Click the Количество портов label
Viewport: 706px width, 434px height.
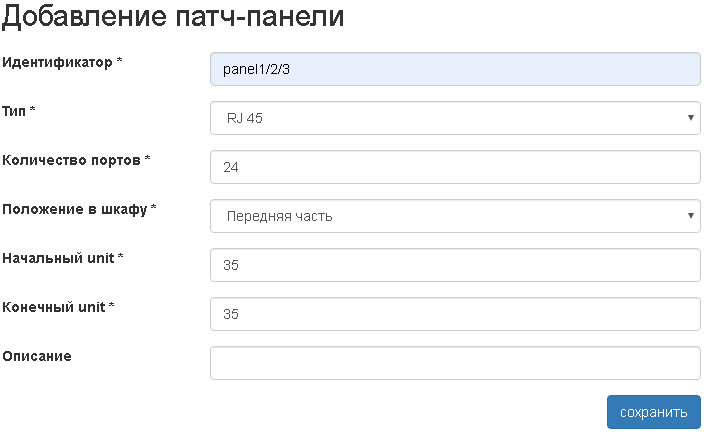tap(71, 160)
